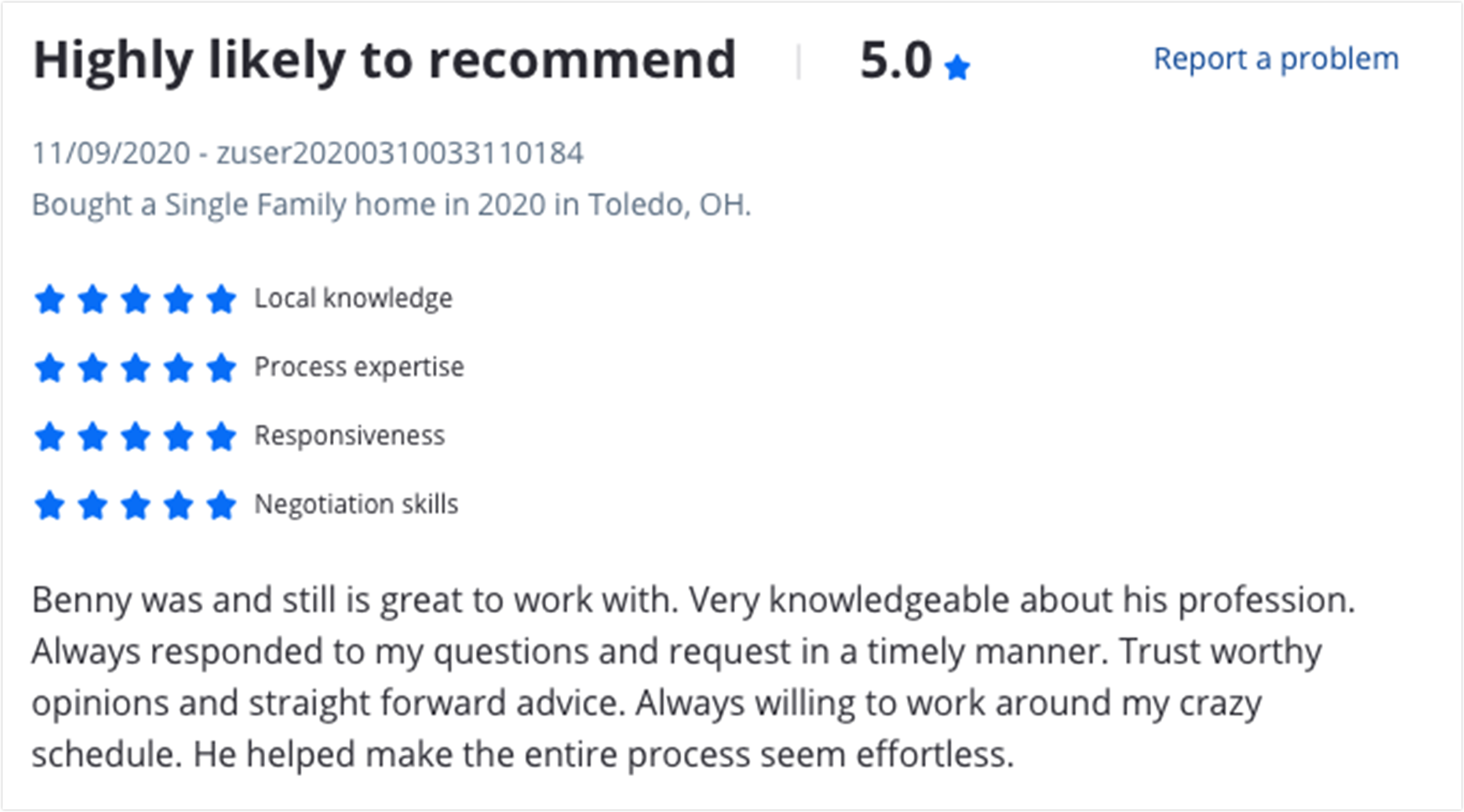The width and height of the screenshot is (1464, 812).
Task: Click first star of Local knowledge rating
Action: point(49,299)
